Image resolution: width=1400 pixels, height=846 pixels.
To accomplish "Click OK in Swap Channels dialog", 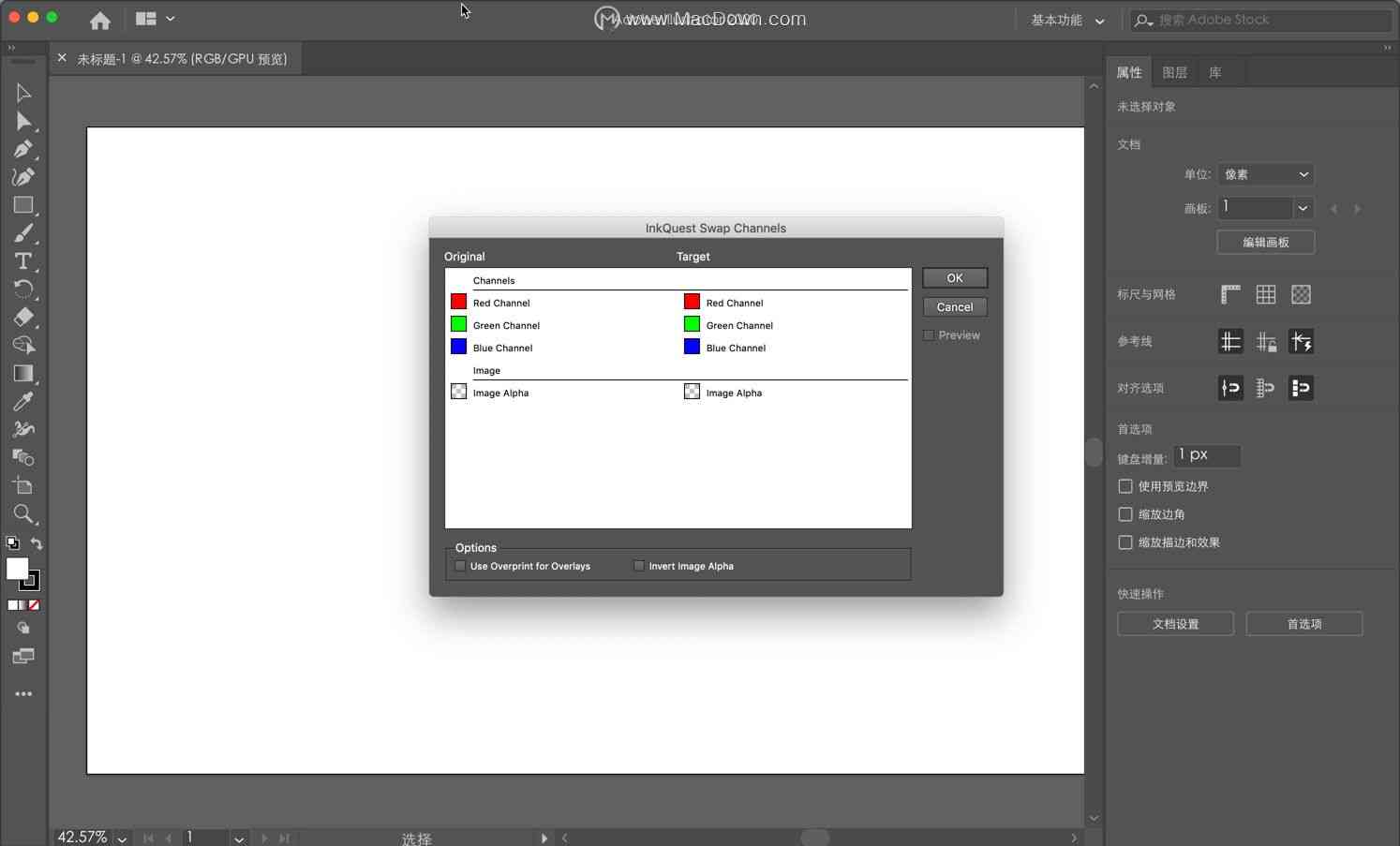I will [x=955, y=278].
